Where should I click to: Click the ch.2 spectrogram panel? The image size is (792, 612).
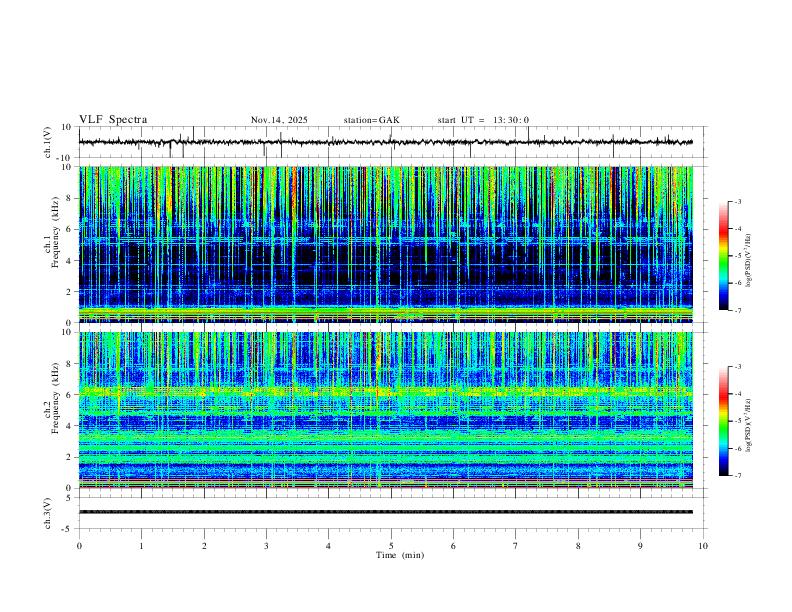tap(385, 410)
